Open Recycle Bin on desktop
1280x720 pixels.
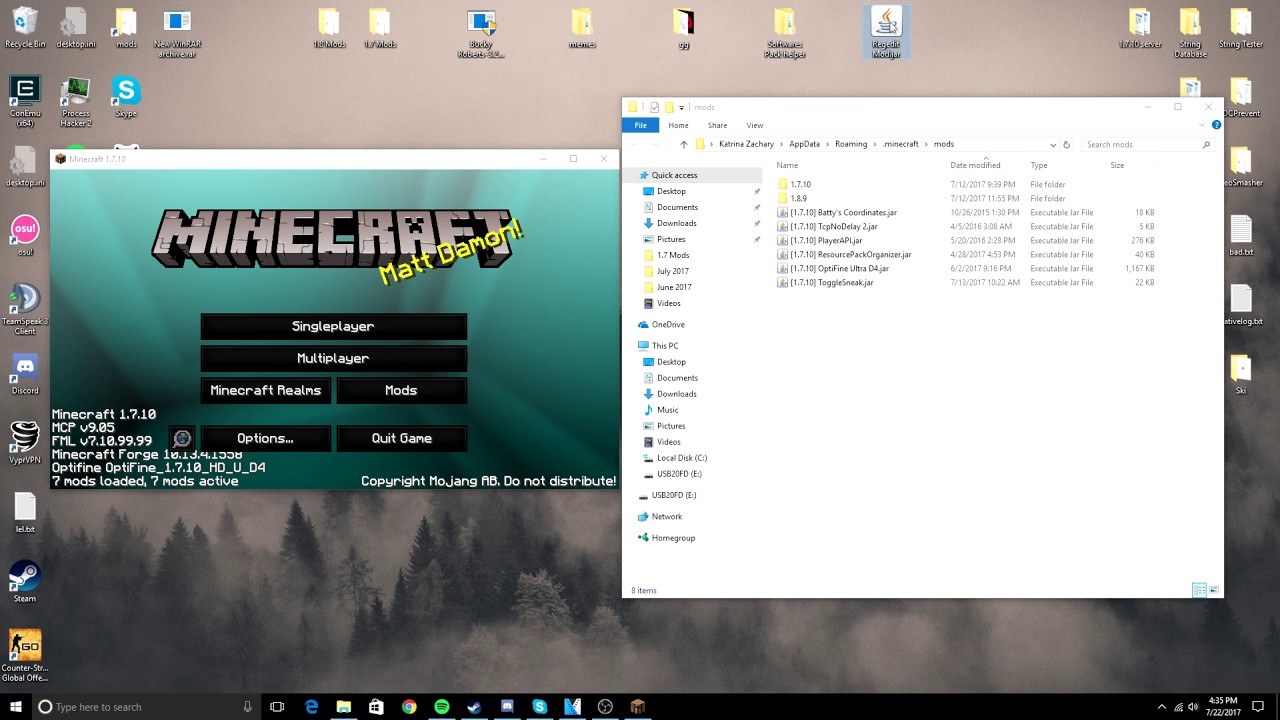[25, 27]
